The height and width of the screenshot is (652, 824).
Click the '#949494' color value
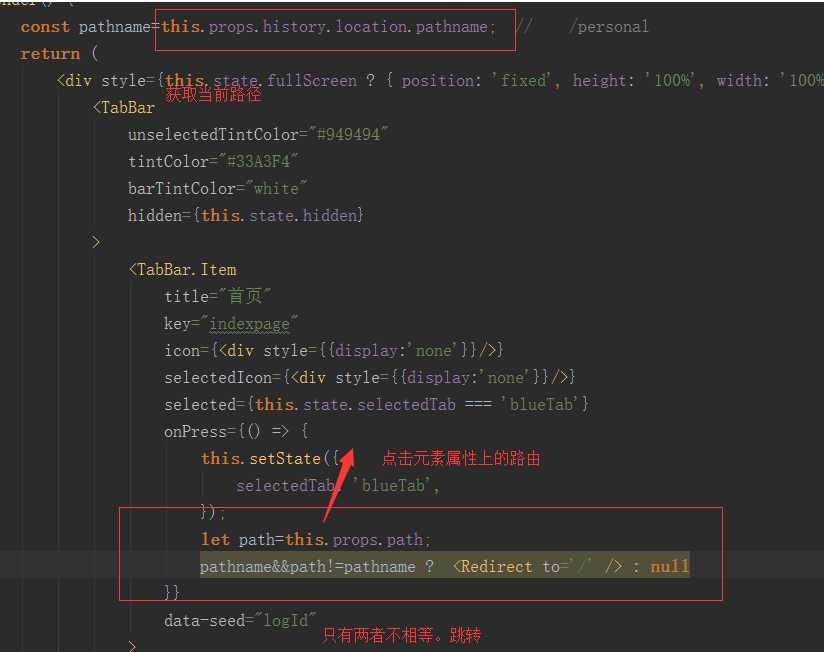348,134
